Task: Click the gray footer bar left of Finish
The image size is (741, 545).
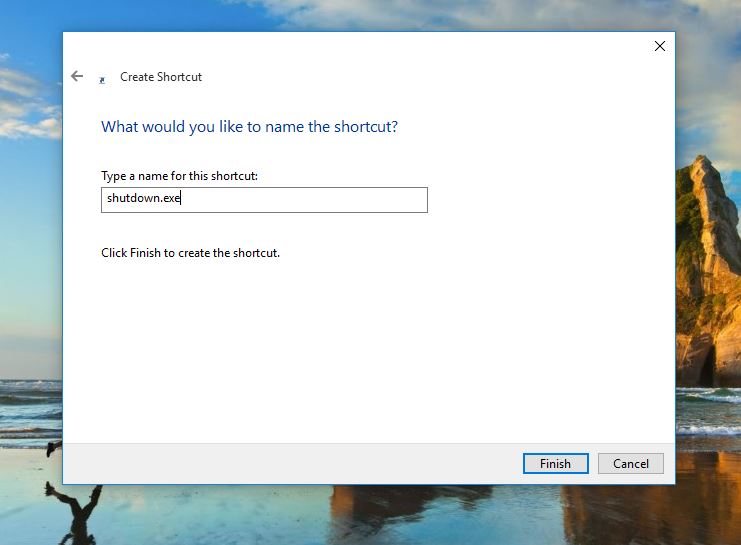Action: click(290, 463)
